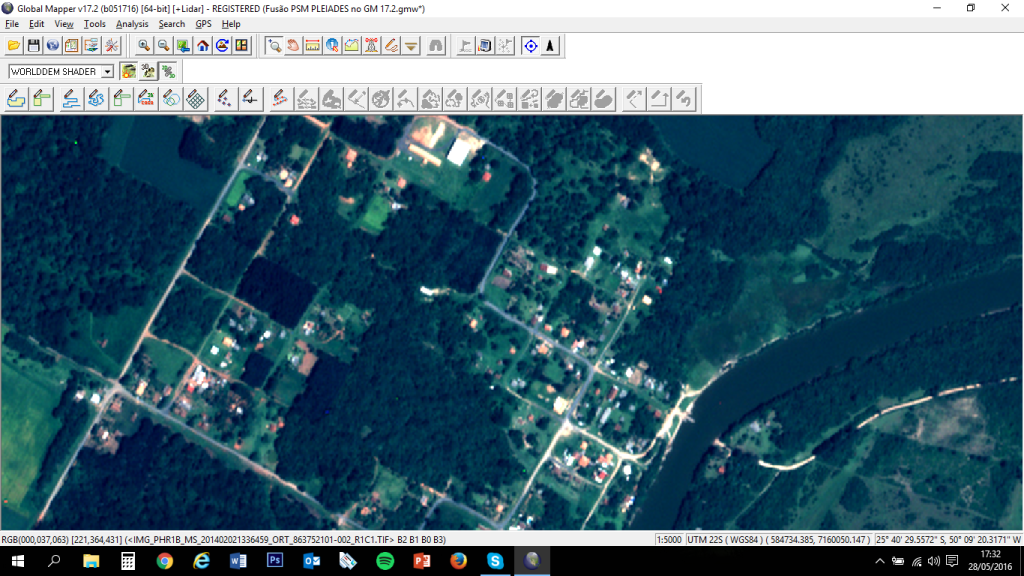Viewport: 1024px width, 576px height.
Task: Select the Path Profile tool icon
Action: click(x=351, y=45)
